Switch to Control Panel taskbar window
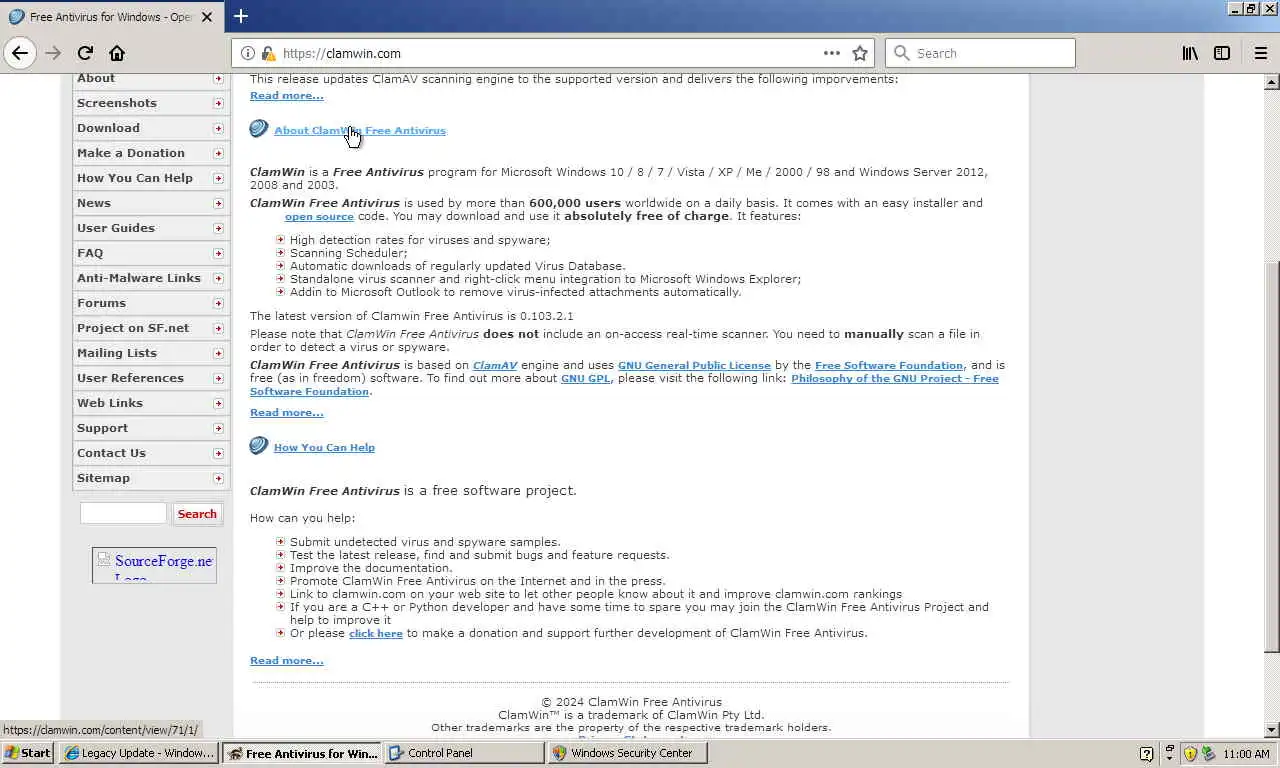The height and width of the screenshot is (768, 1280). point(464,753)
